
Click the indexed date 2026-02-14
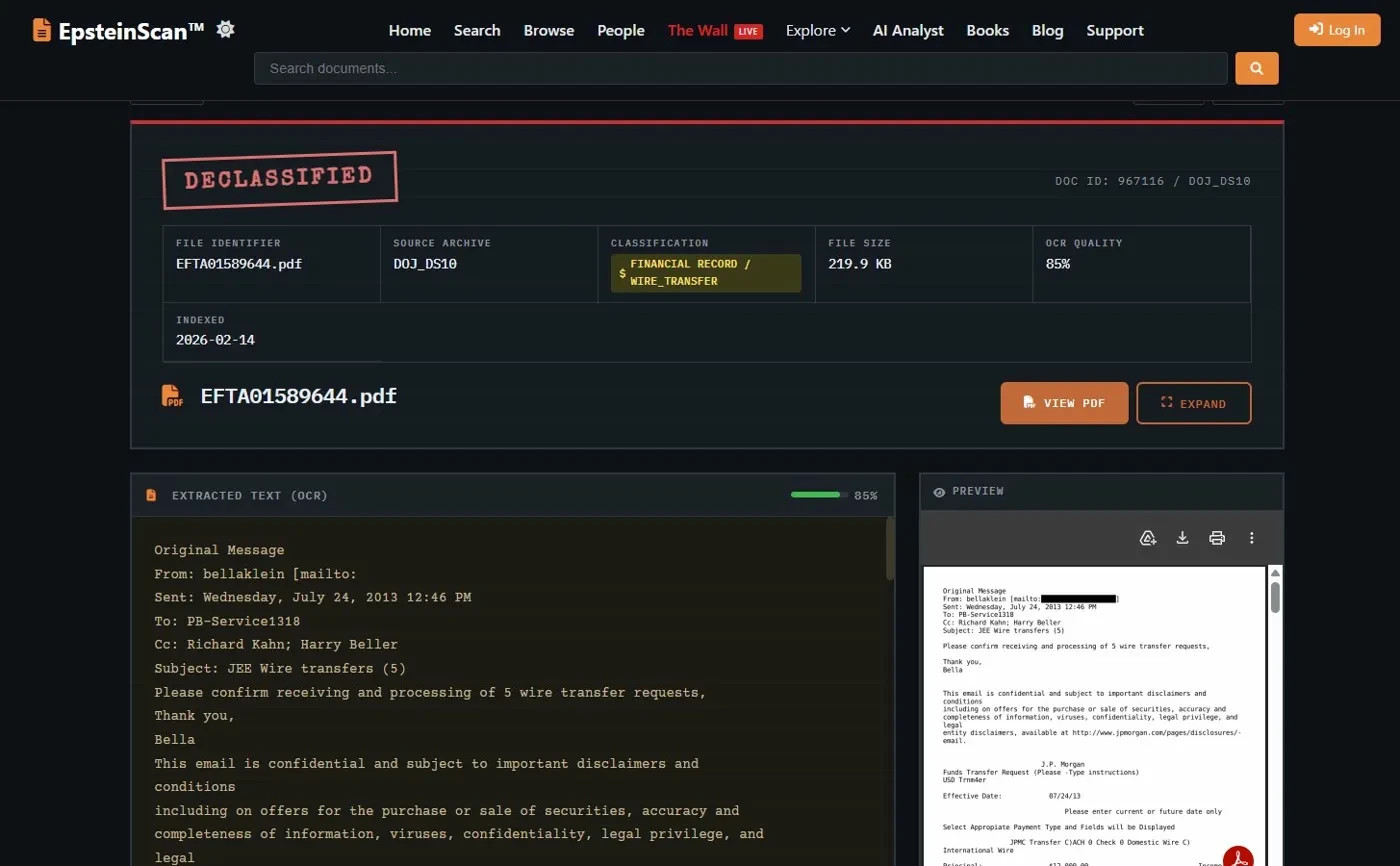click(215, 340)
